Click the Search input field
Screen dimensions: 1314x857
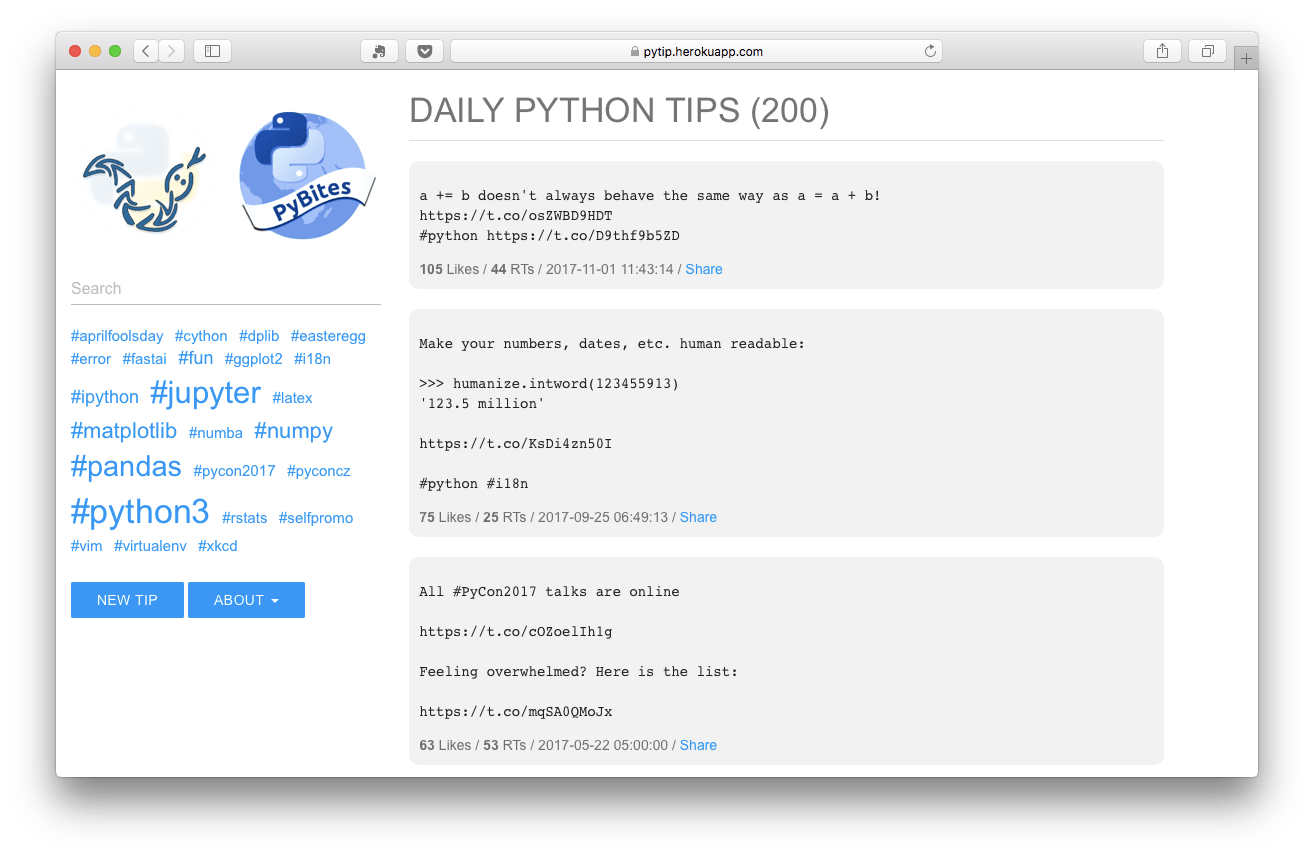click(x=226, y=289)
